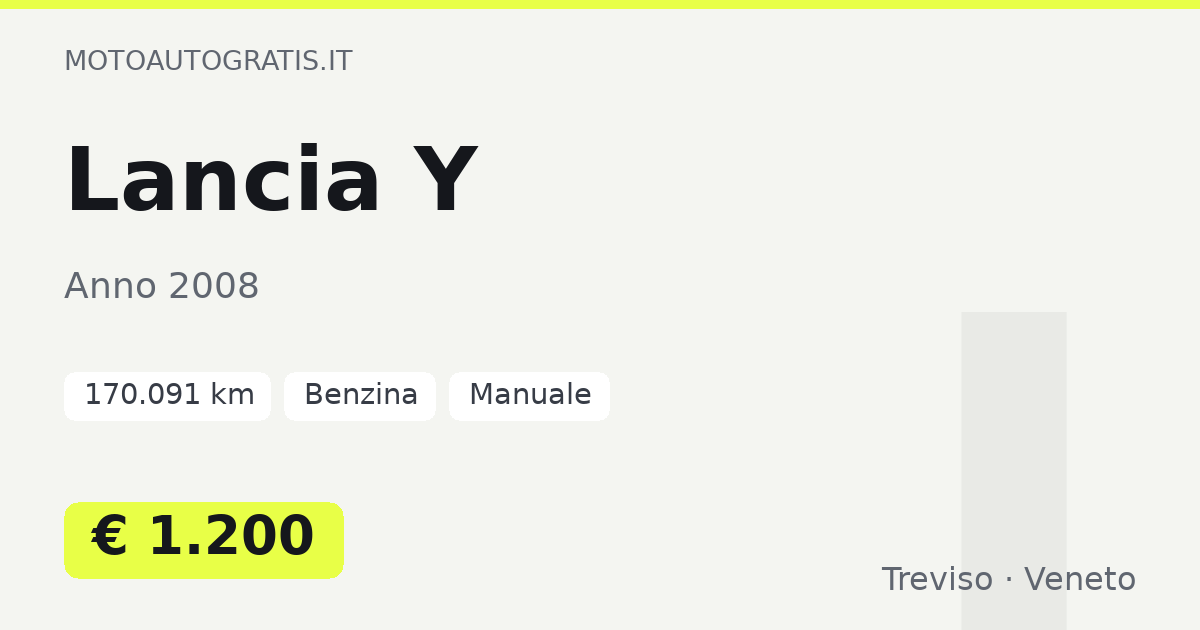The height and width of the screenshot is (630, 1200).
Task: Select the Anno 2008 subtitle
Action: point(161,287)
